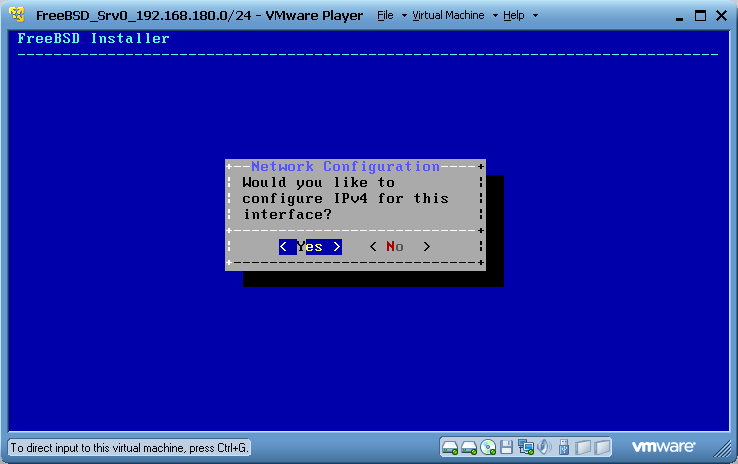The height and width of the screenshot is (464, 738).
Task: Click the dropdown arrow after Help
Action: pyautogui.click(x=535, y=16)
